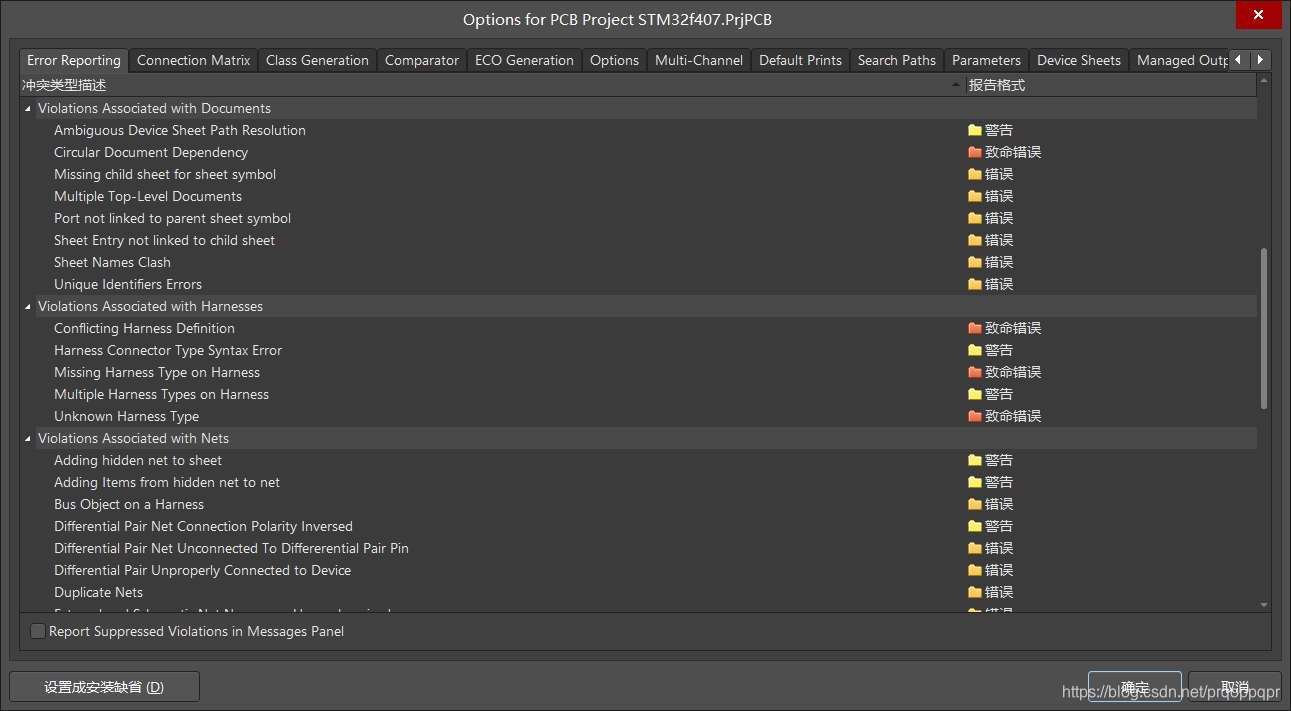Open the ECO Generation tab
Viewport: 1291px width, 711px height.
coord(524,60)
